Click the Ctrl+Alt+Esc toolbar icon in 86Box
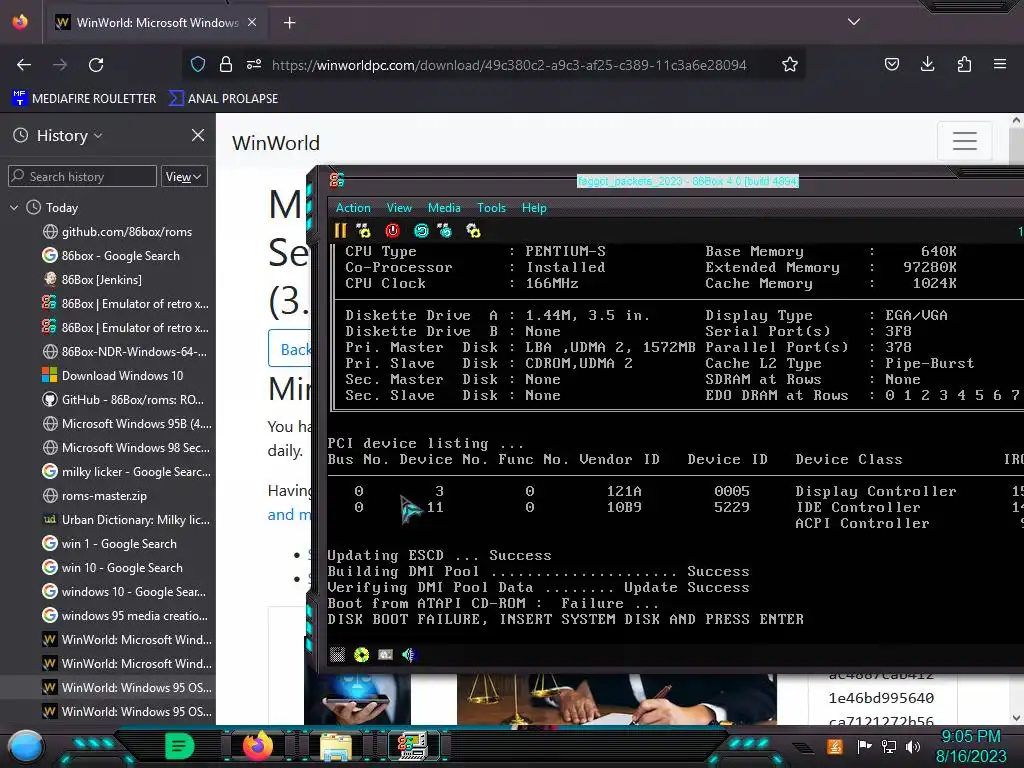The height and width of the screenshot is (768, 1024). tap(445, 231)
